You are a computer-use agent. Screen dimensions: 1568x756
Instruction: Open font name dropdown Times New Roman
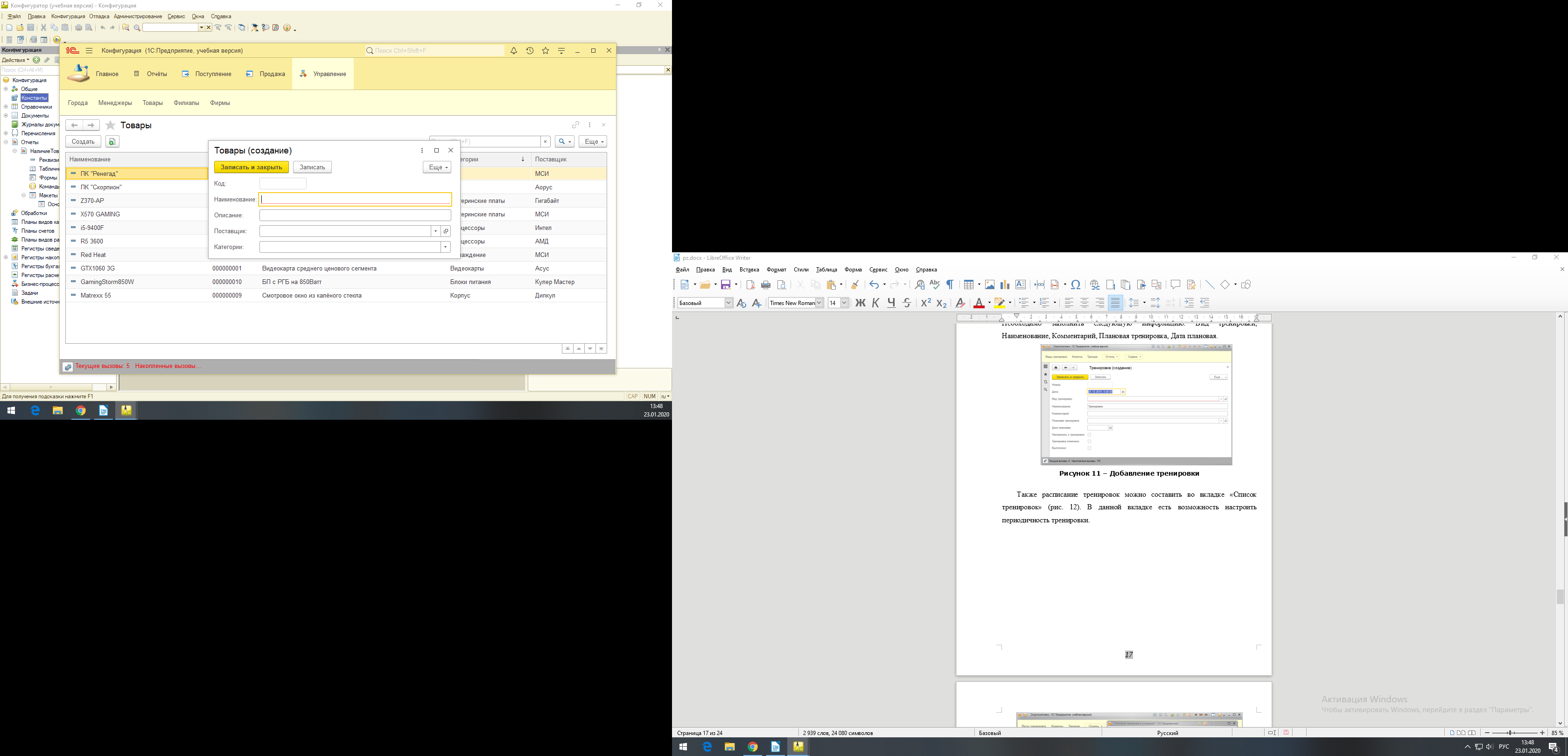819,303
